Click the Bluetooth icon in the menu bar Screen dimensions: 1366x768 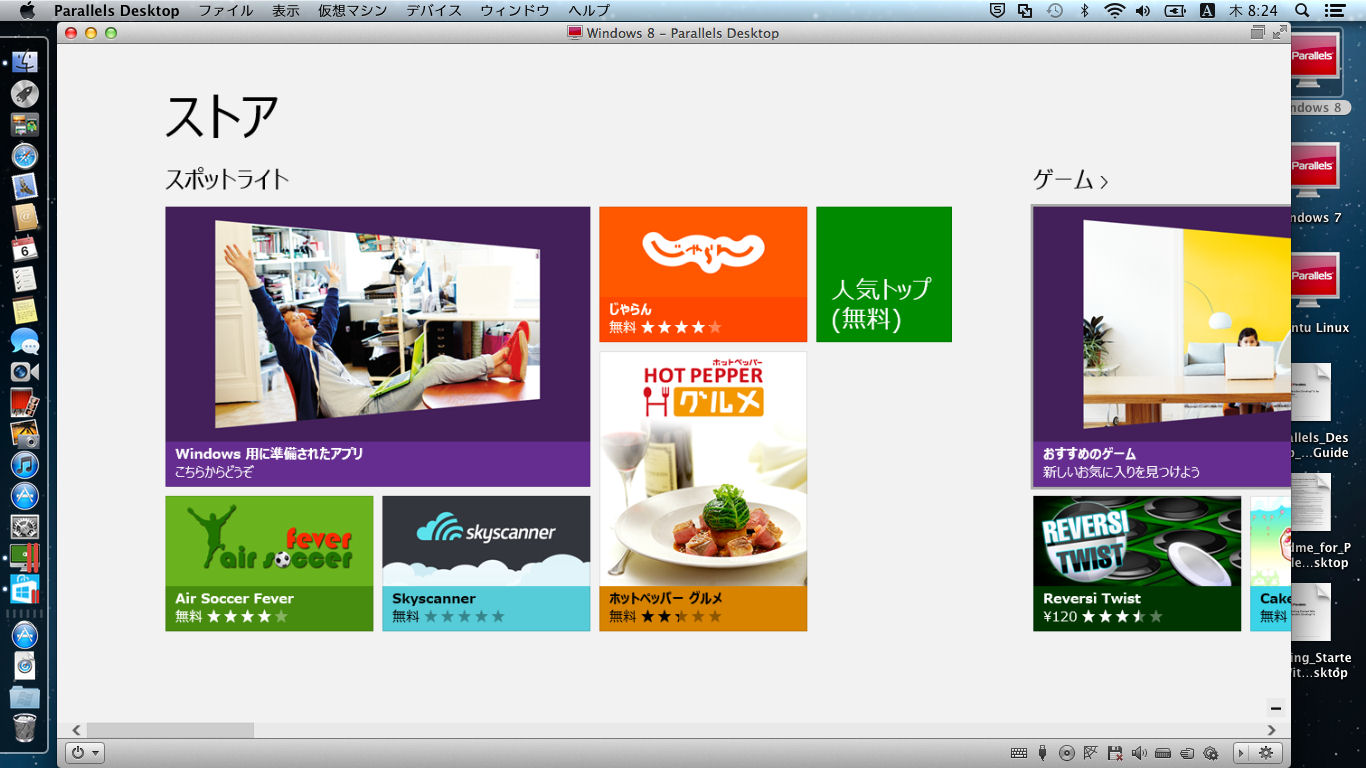pos(1084,10)
